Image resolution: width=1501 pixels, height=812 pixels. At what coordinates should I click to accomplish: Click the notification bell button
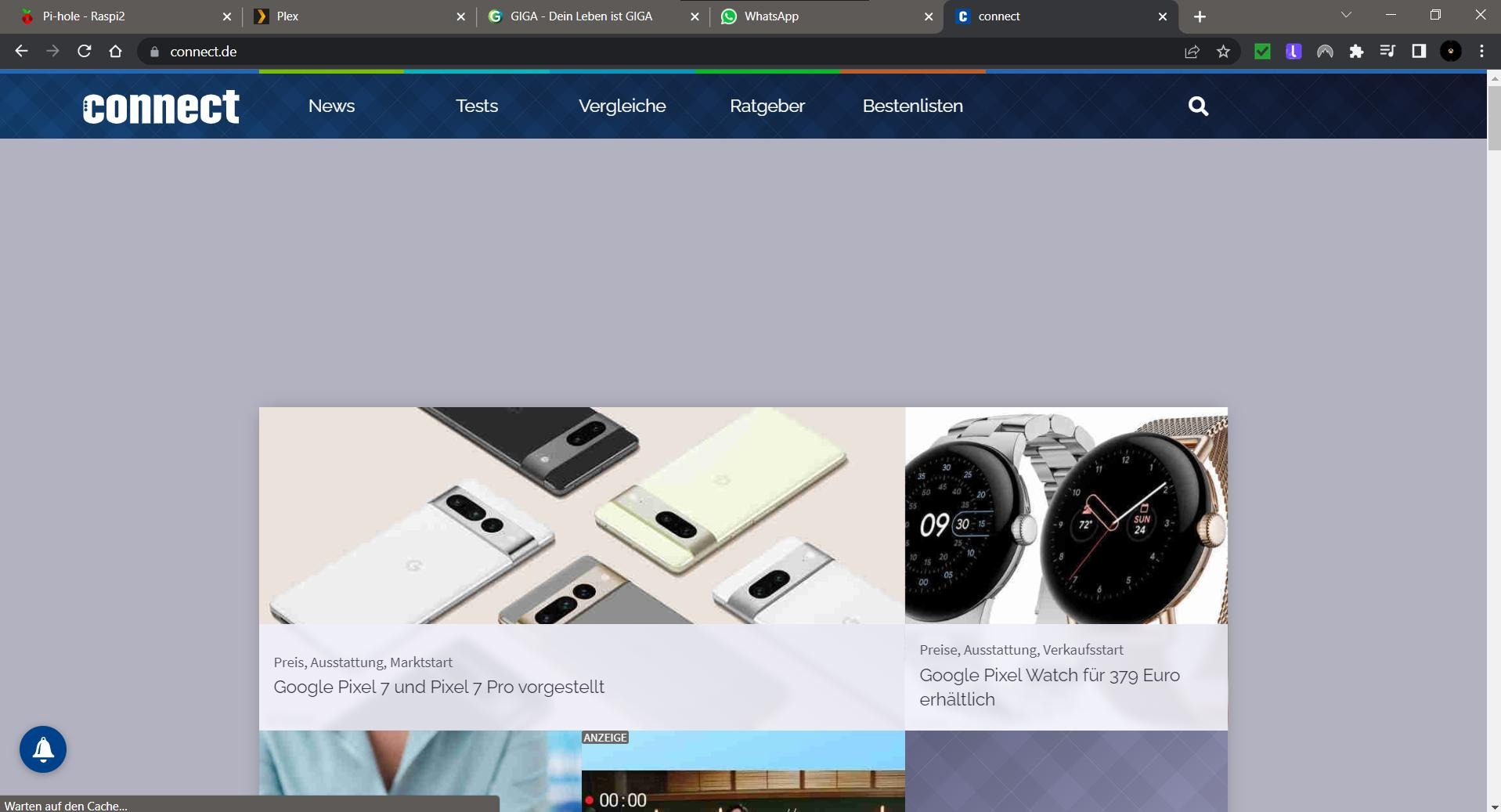pos(43,749)
